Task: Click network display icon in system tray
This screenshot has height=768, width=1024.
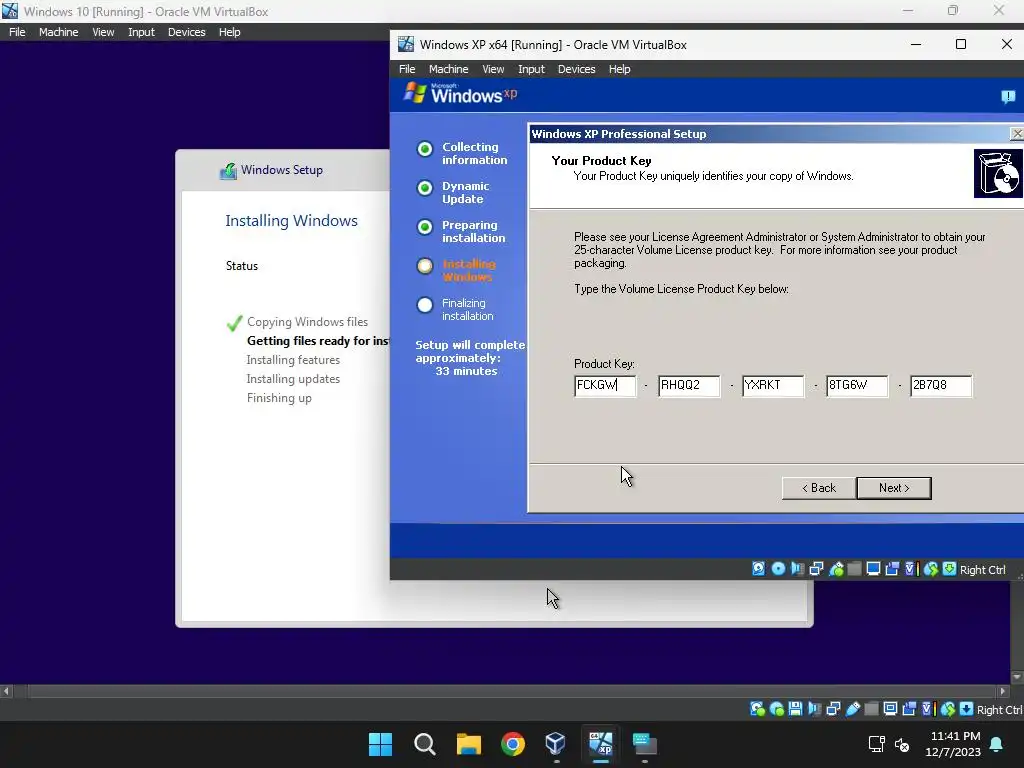Action: point(876,744)
